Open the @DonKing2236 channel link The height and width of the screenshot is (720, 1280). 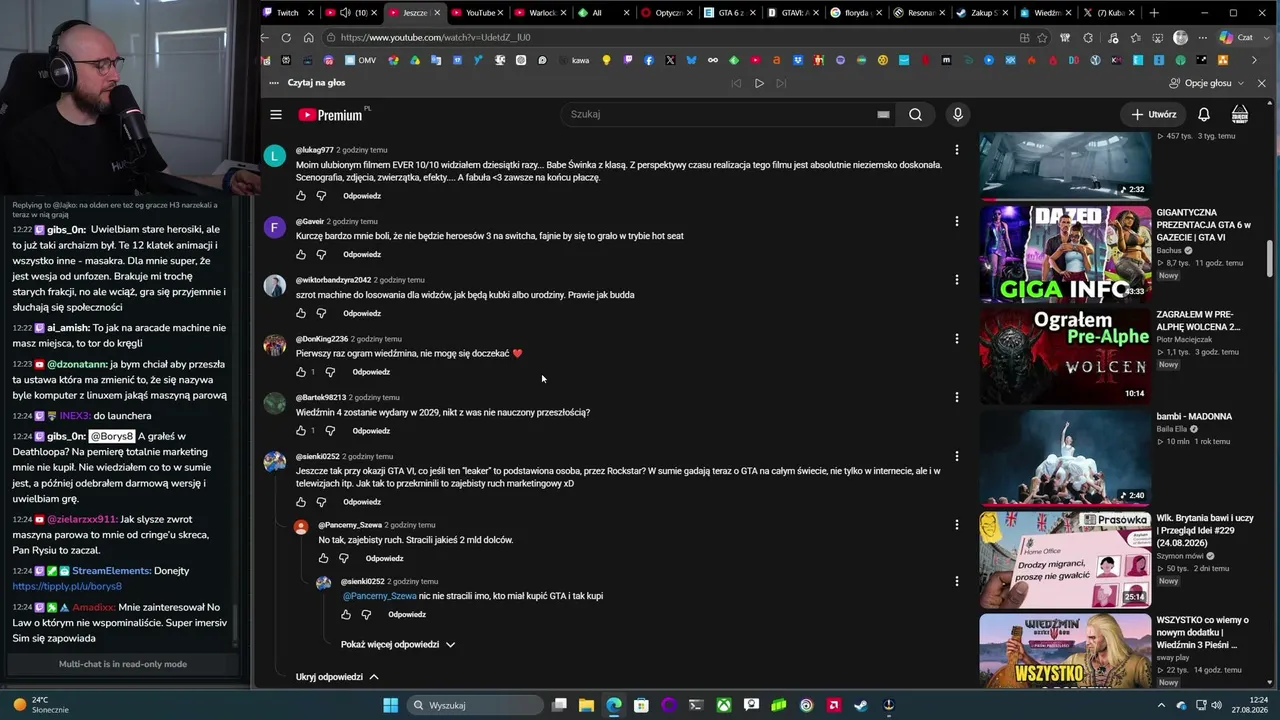pos(322,339)
